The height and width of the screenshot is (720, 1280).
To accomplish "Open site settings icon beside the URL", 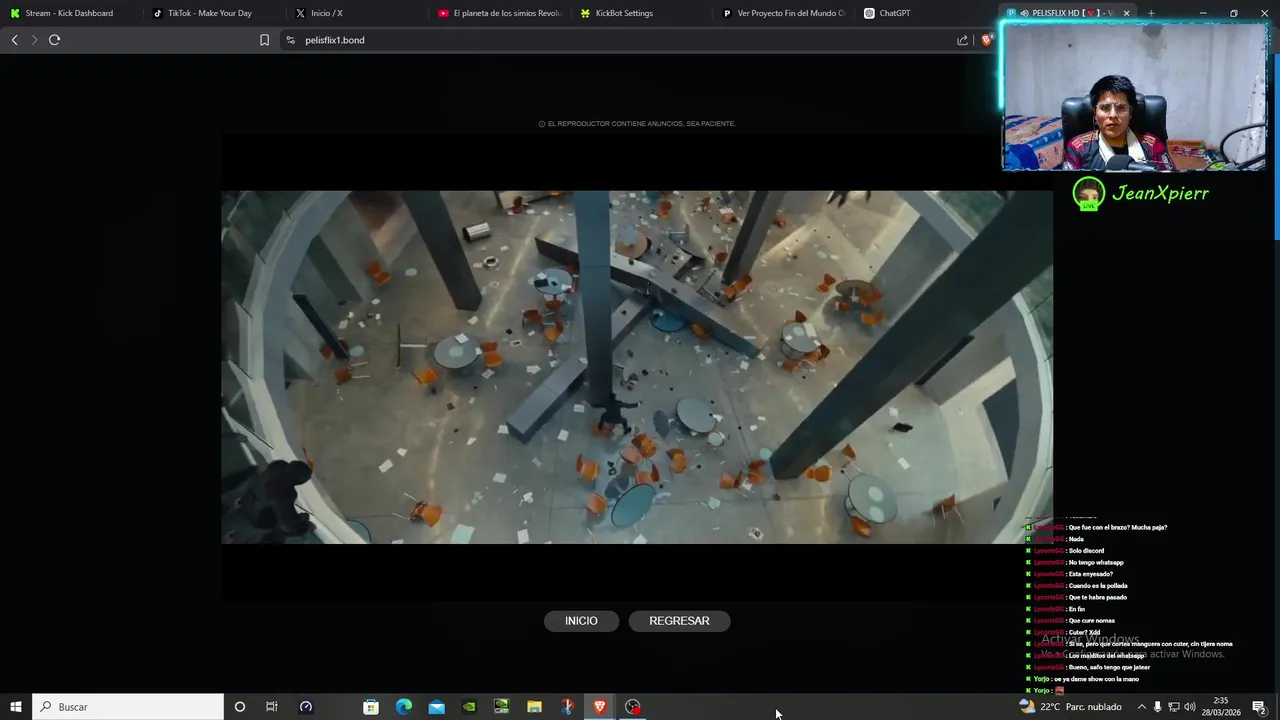I will (x=290, y=40).
